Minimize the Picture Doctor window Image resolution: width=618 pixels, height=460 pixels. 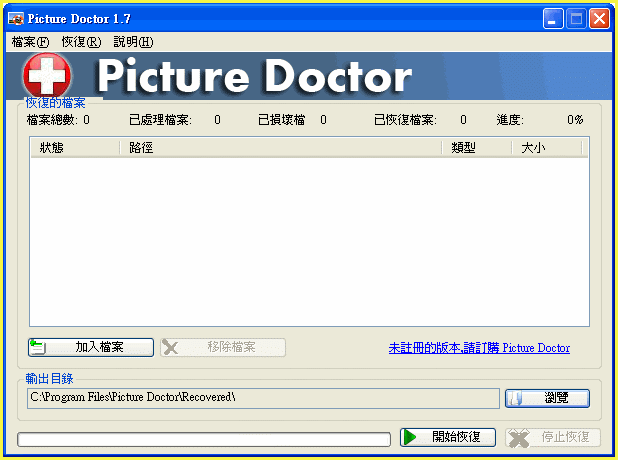554,19
